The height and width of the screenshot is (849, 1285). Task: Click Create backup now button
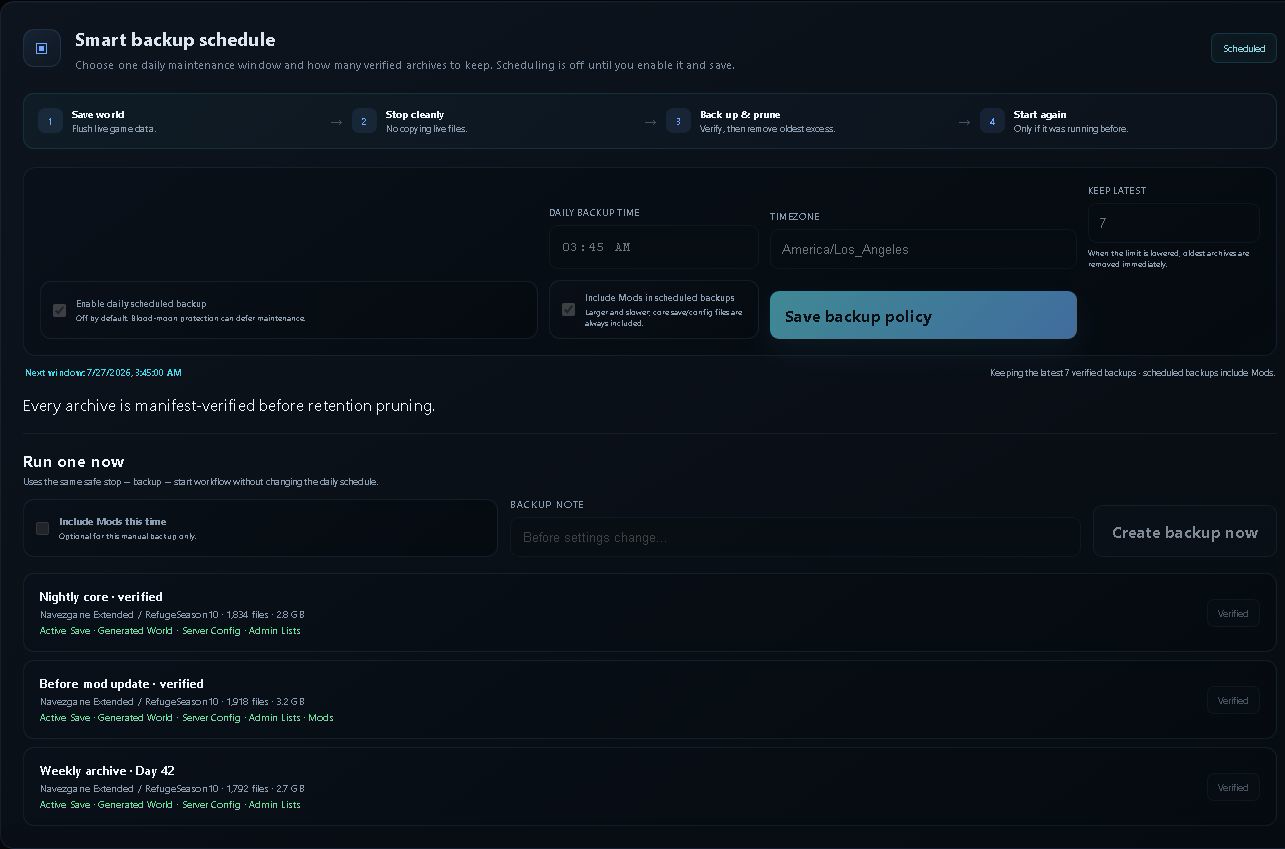pos(1185,532)
